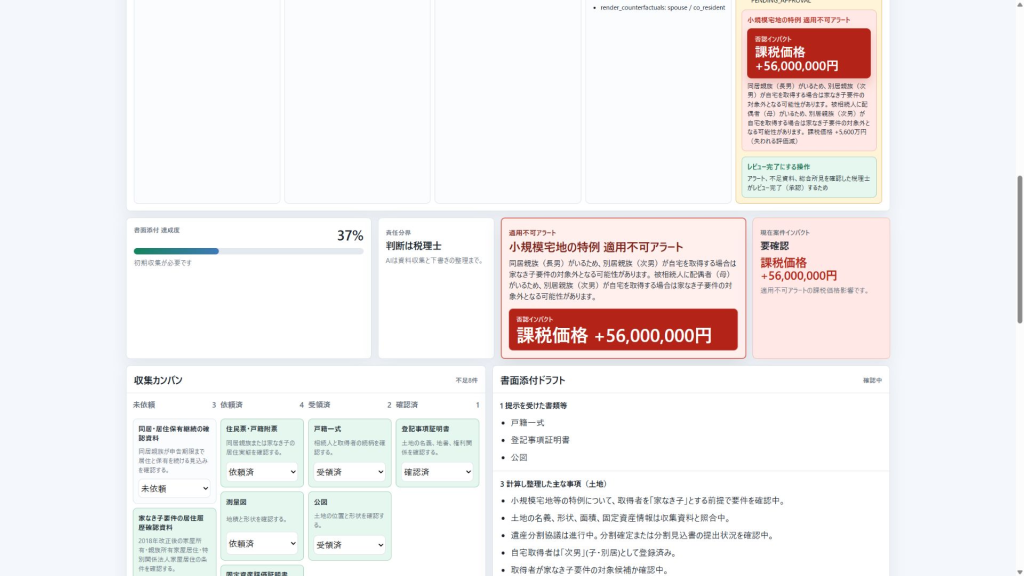Open status dropdown on 同居・居住保有継続の確認資料 card
This screenshot has width=1024, height=576.
click(174, 488)
